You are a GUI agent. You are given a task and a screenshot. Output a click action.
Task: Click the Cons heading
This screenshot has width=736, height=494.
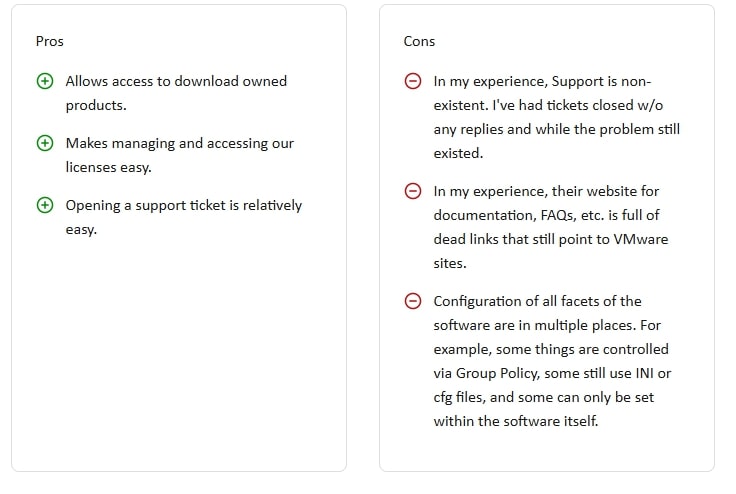tap(419, 41)
